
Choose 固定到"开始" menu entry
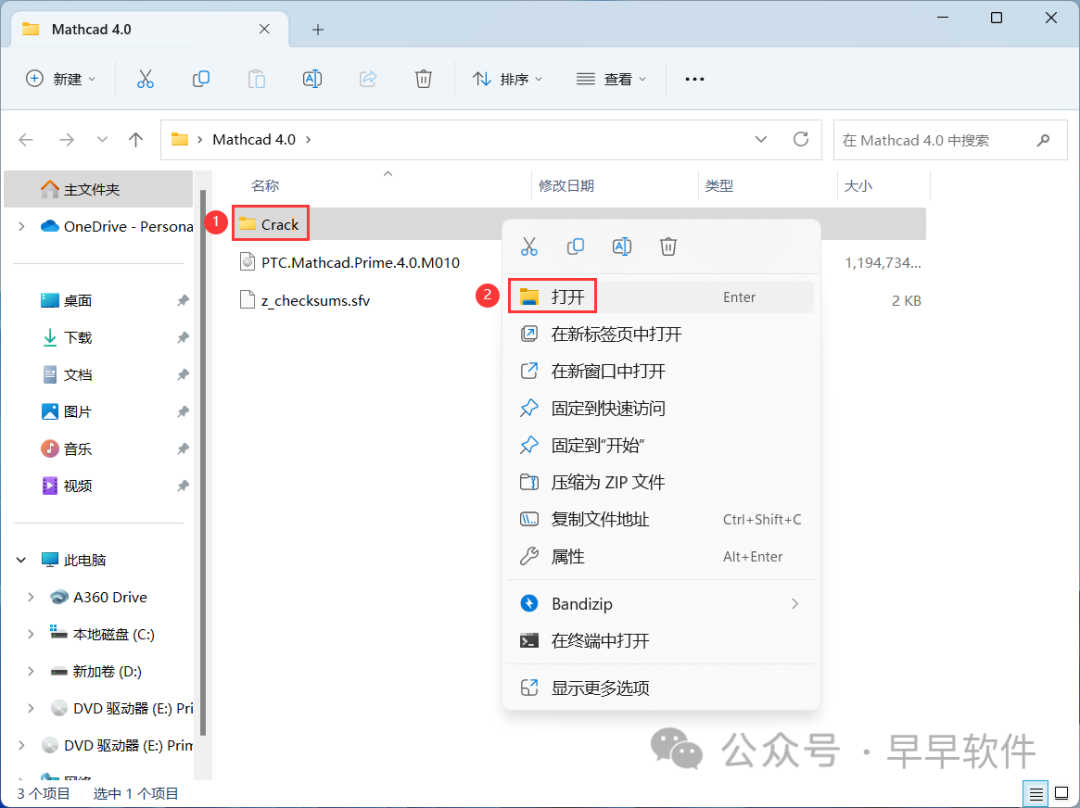[x=661, y=446]
